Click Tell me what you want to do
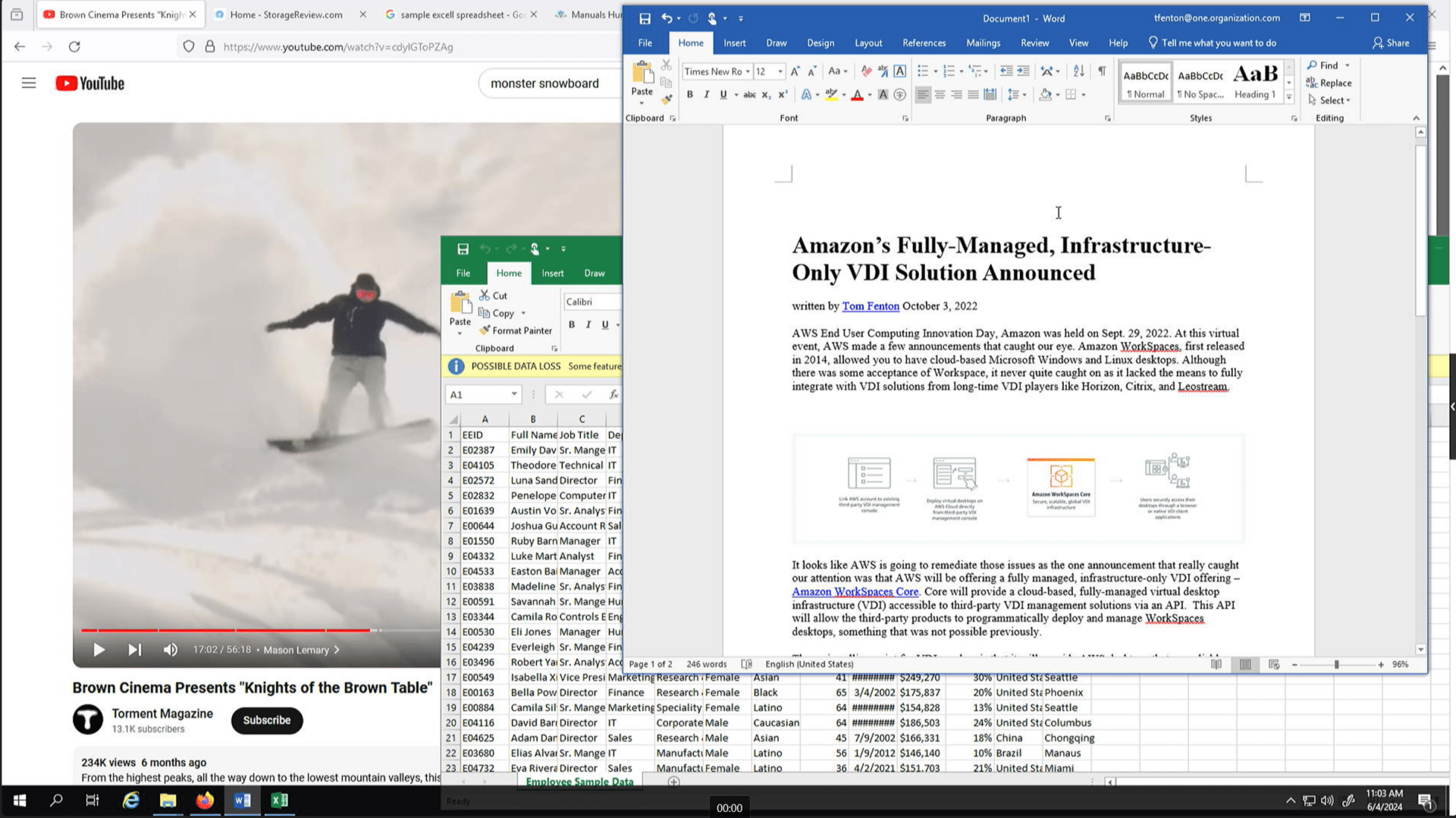This screenshot has height=818, width=1456. click(x=1212, y=43)
